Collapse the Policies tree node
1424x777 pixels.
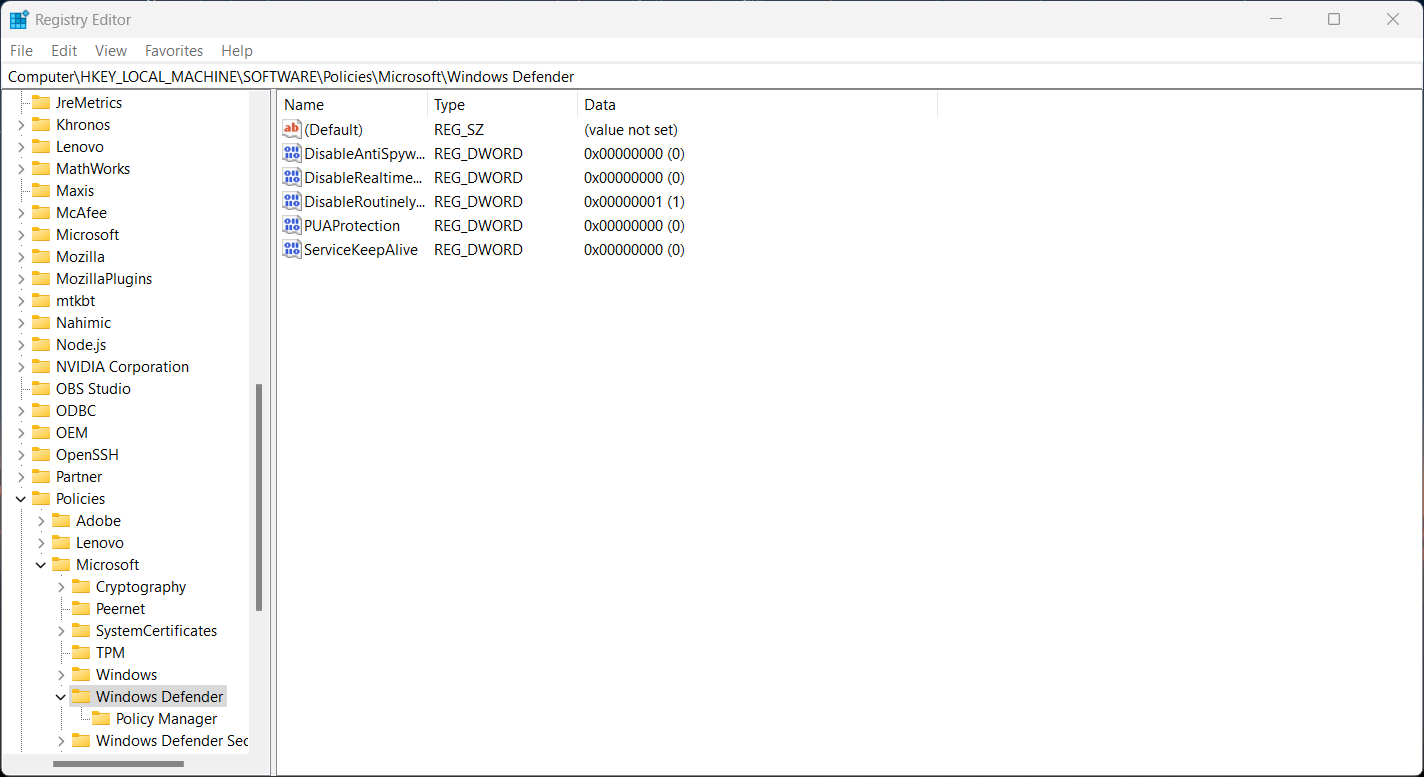20,498
